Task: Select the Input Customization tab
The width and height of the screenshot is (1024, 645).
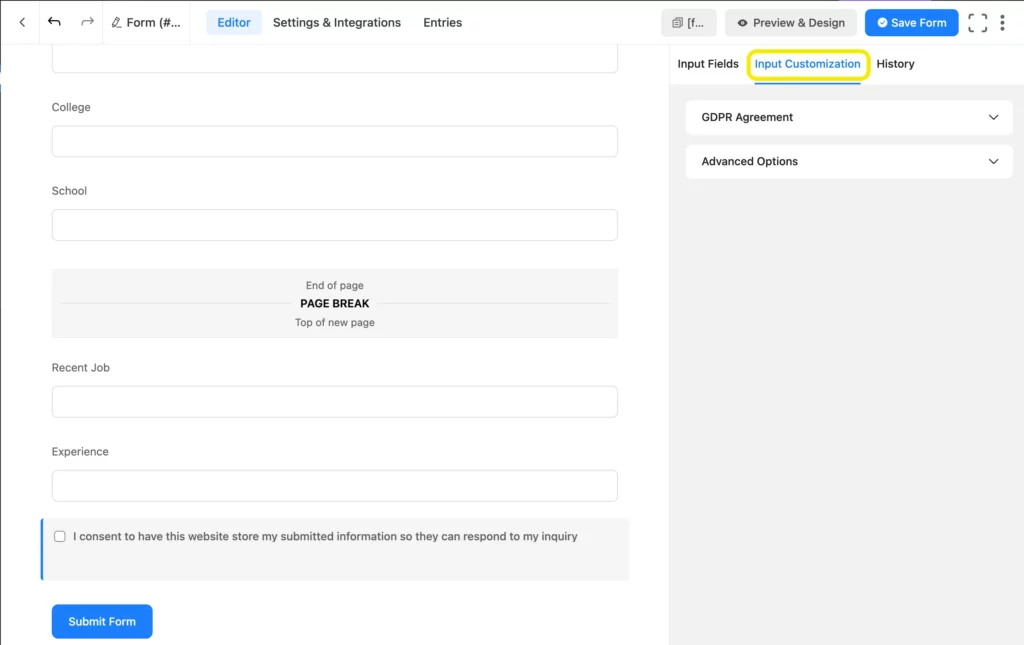Action: pyautogui.click(x=807, y=64)
